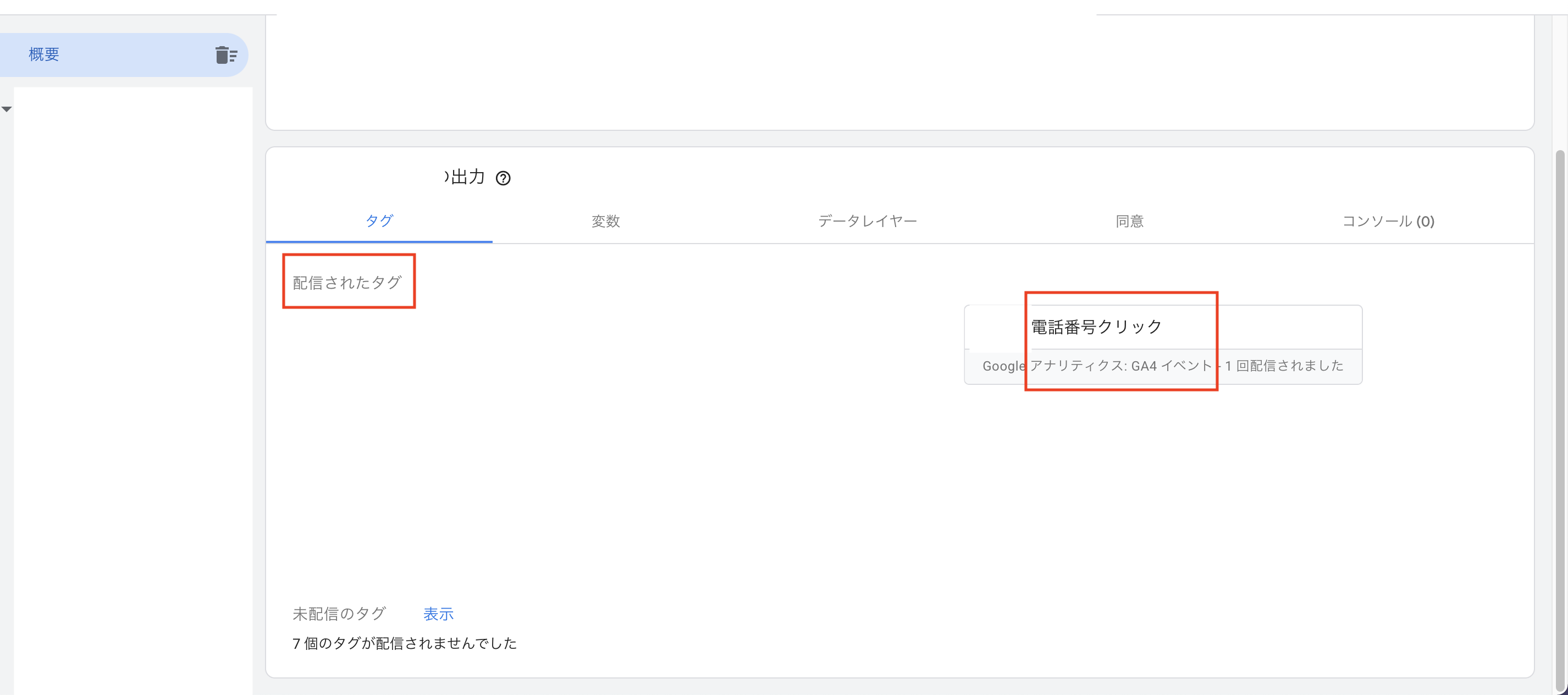The image size is (1568, 695).
Task: Open the 電話番号クリック tag card
Action: [1096, 327]
